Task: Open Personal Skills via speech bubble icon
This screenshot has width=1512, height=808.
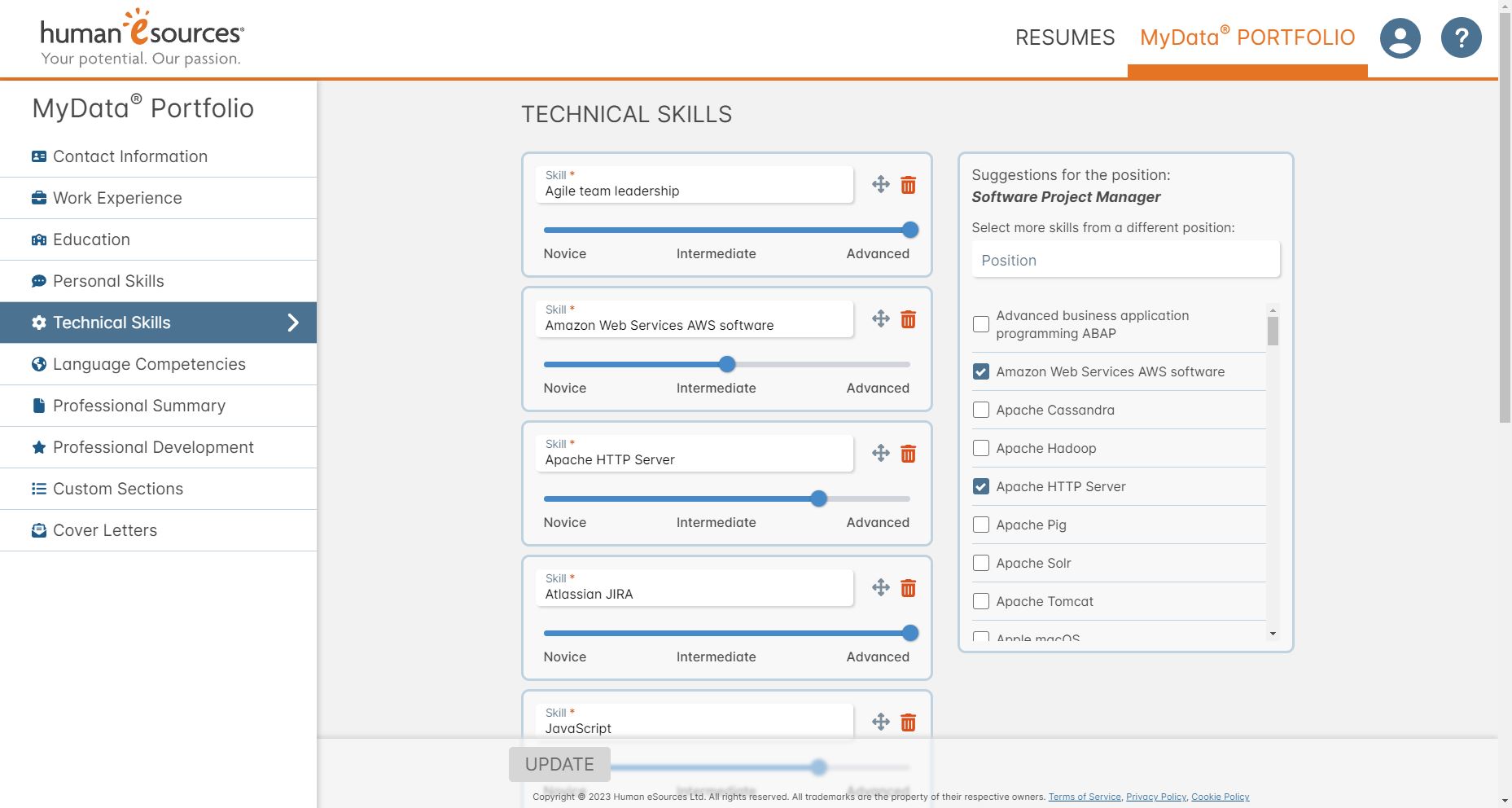Action: [x=37, y=281]
